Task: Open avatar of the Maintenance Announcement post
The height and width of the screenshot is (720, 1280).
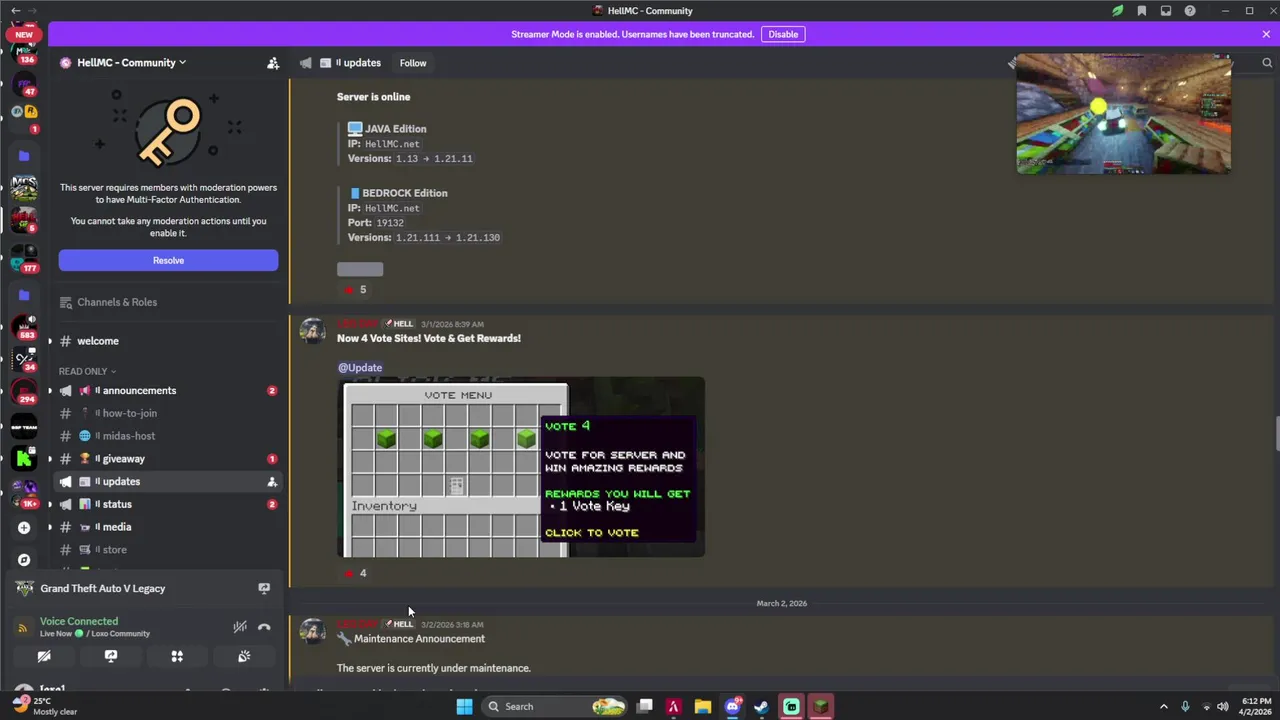Action: [313, 631]
